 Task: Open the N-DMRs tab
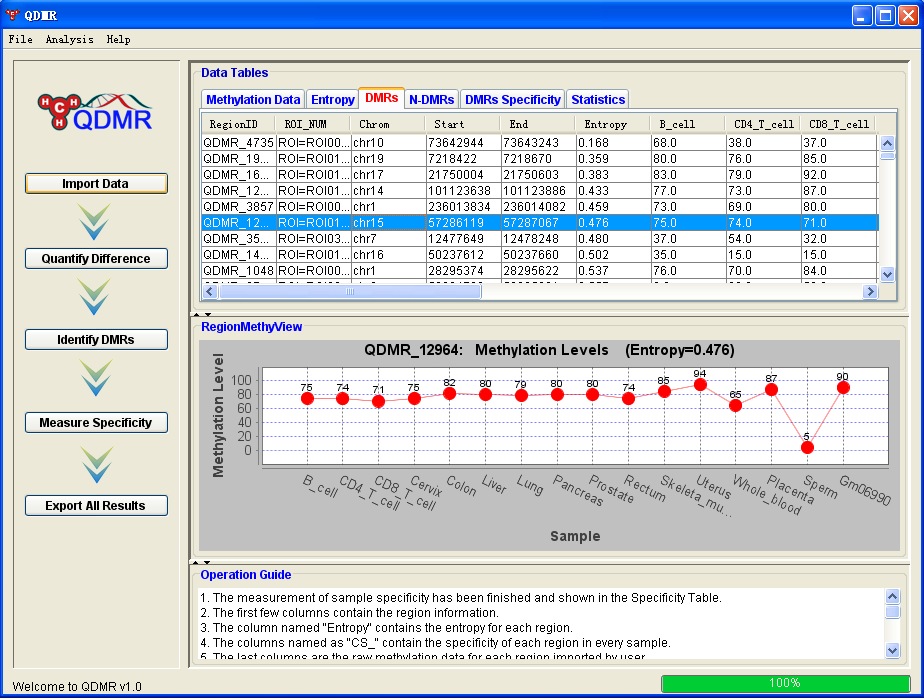click(431, 100)
